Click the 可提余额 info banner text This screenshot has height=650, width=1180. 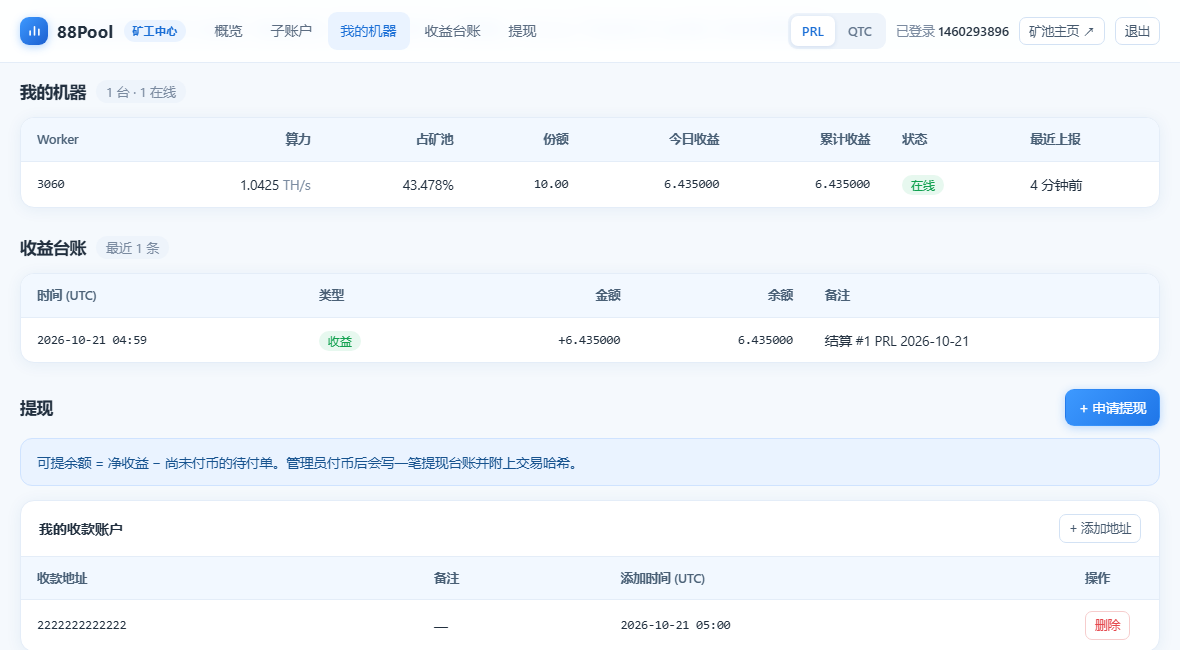[309, 463]
